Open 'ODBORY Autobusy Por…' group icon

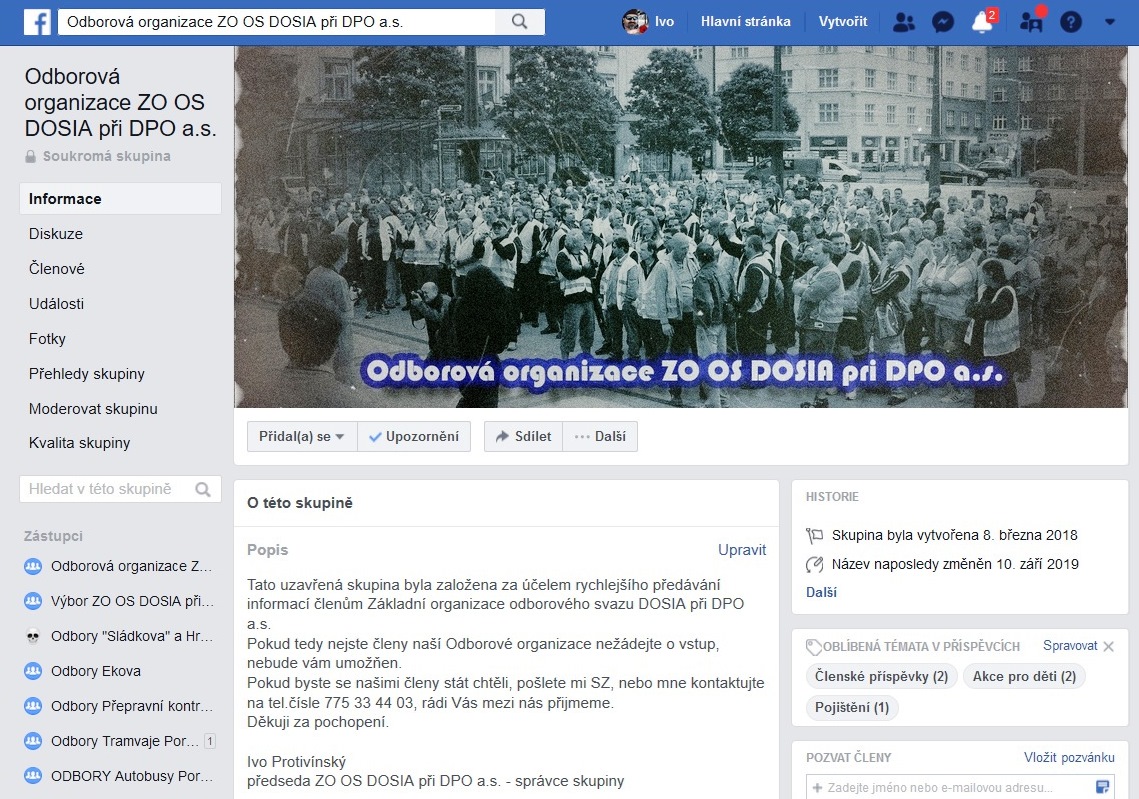click(x=33, y=776)
